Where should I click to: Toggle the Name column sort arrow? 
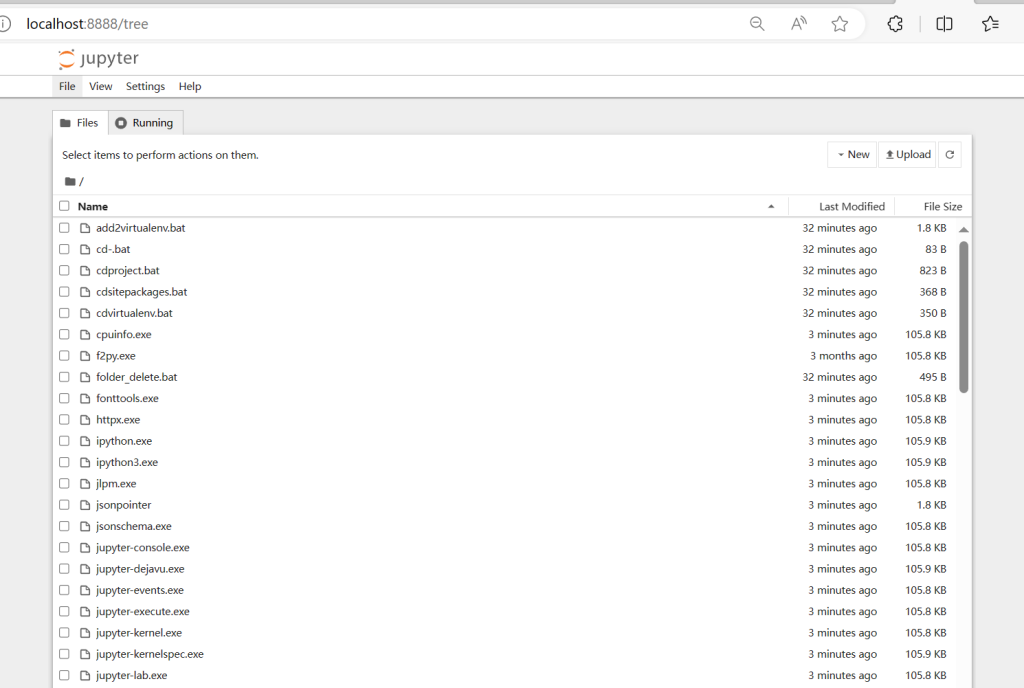771,207
